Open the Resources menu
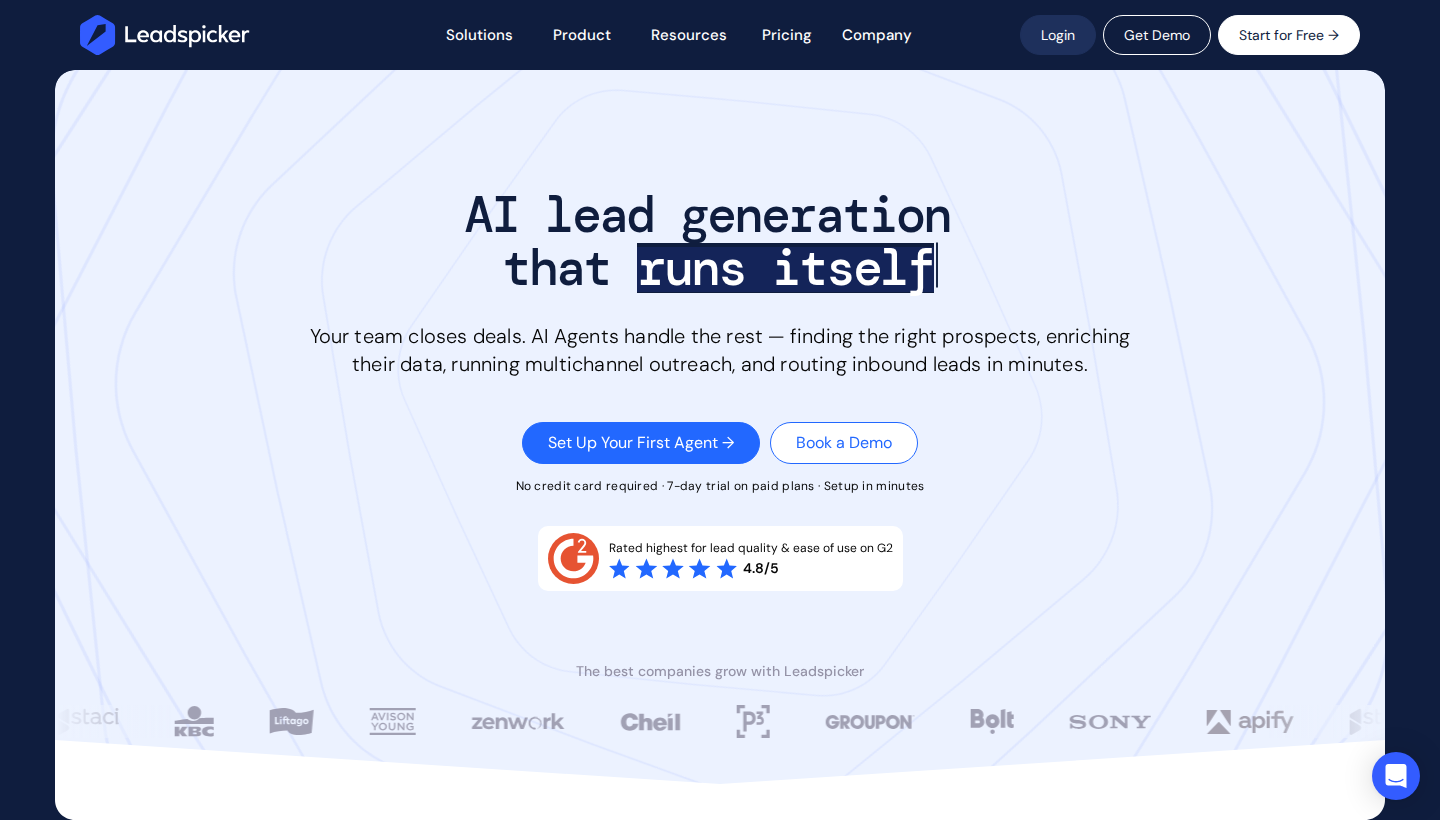This screenshot has height=820, width=1440. pos(689,35)
